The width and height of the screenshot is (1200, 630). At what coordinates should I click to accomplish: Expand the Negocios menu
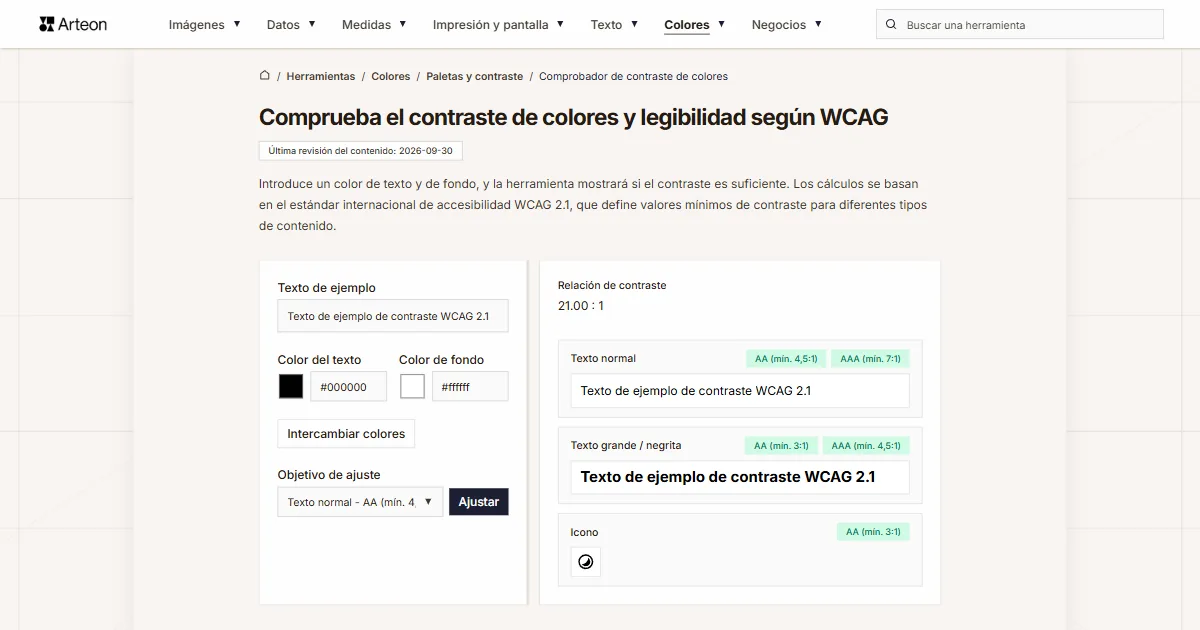pos(787,24)
